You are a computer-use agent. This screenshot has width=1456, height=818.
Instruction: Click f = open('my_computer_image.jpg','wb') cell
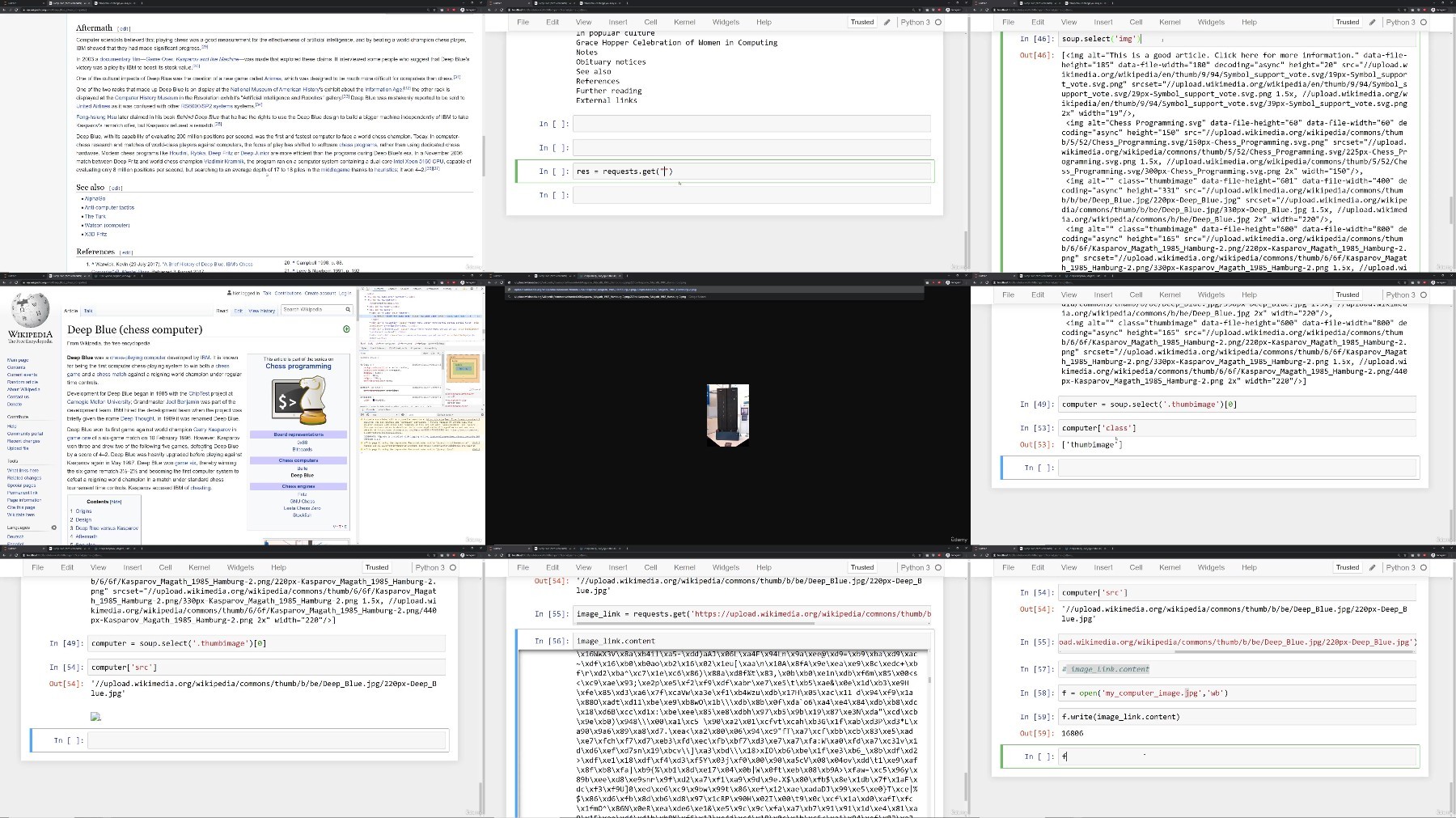[1237, 693]
